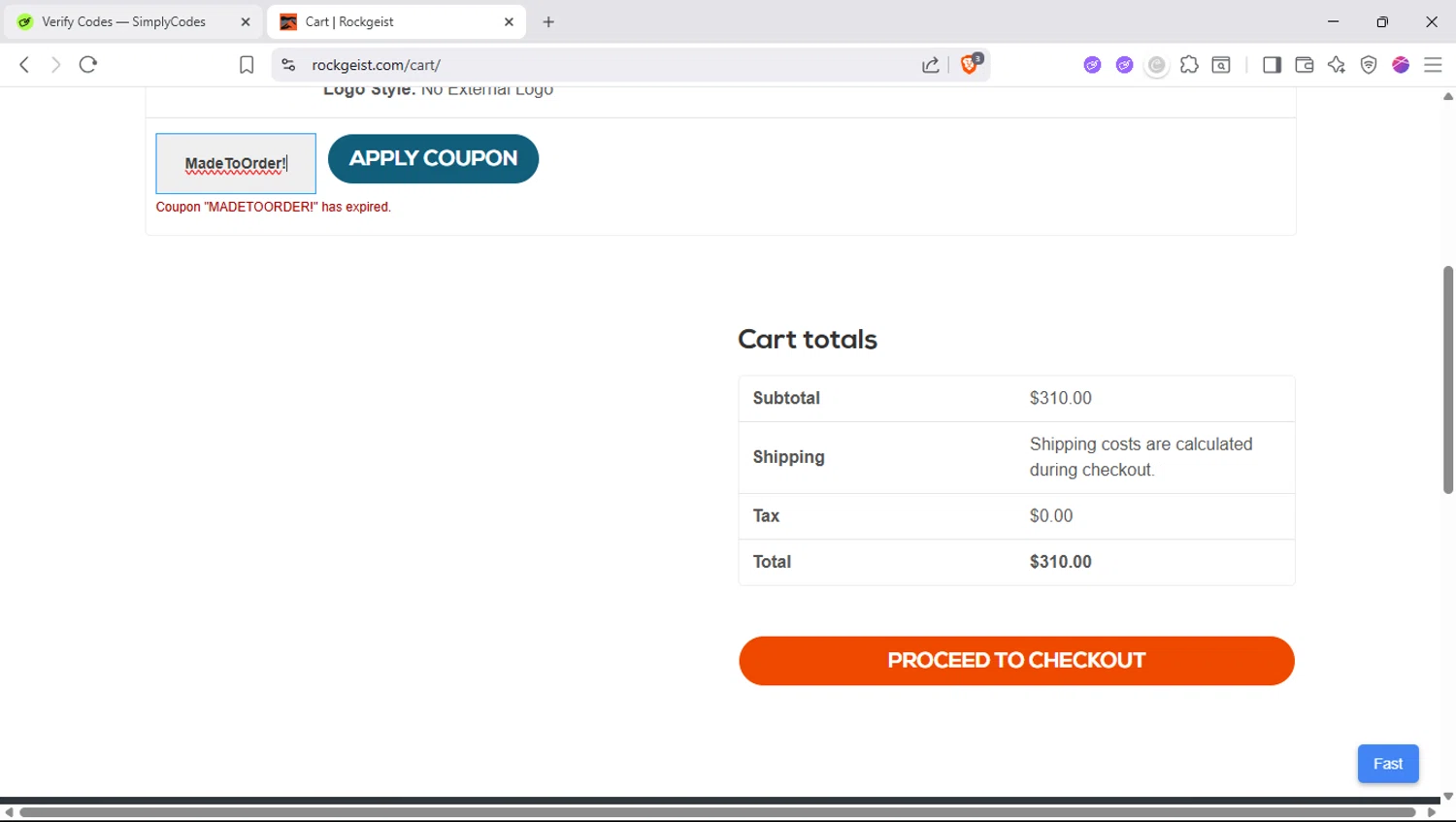The height and width of the screenshot is (822, 1456).
Task: Click the Total value $310.00
Action: pyautogui.click(x=1061, y=562)
